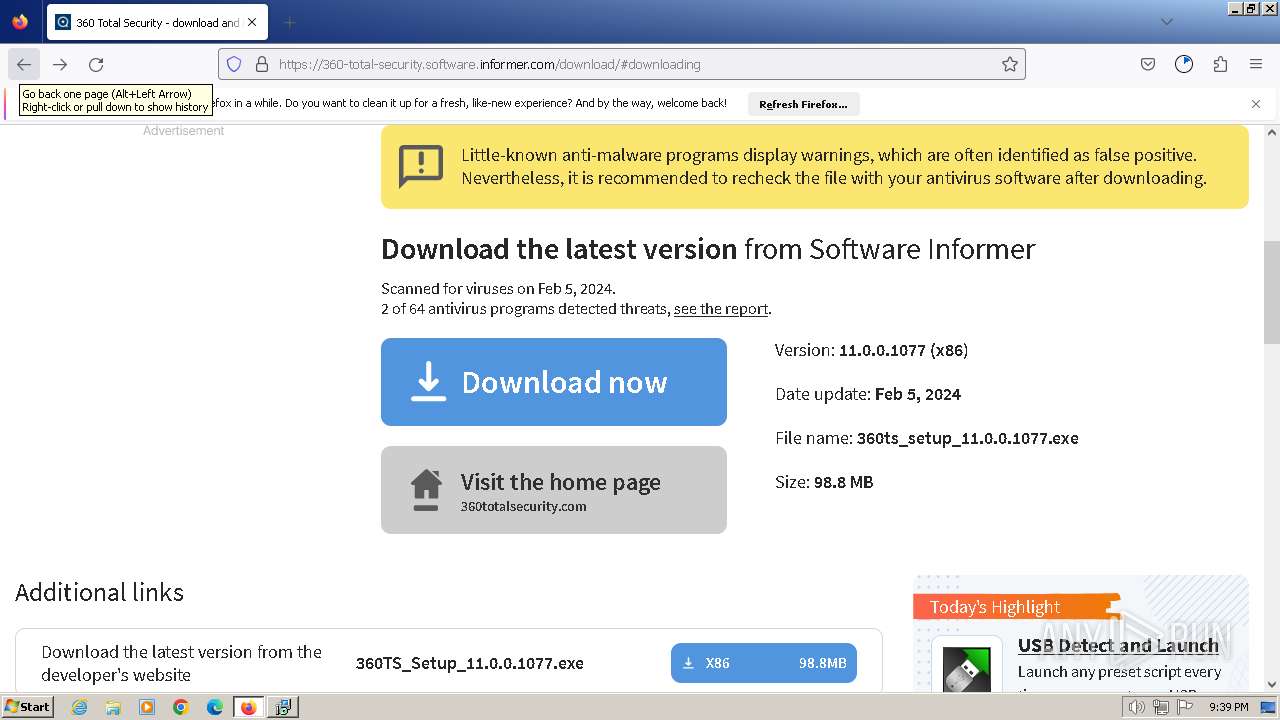Click the forward navigation arrow
Image resolution: width=1280 pixels, height=720 pixels.
click(60, 64)
